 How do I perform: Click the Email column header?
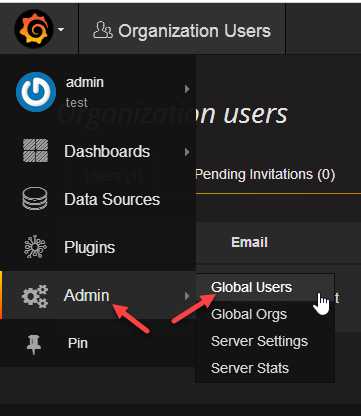click(249, 242)
